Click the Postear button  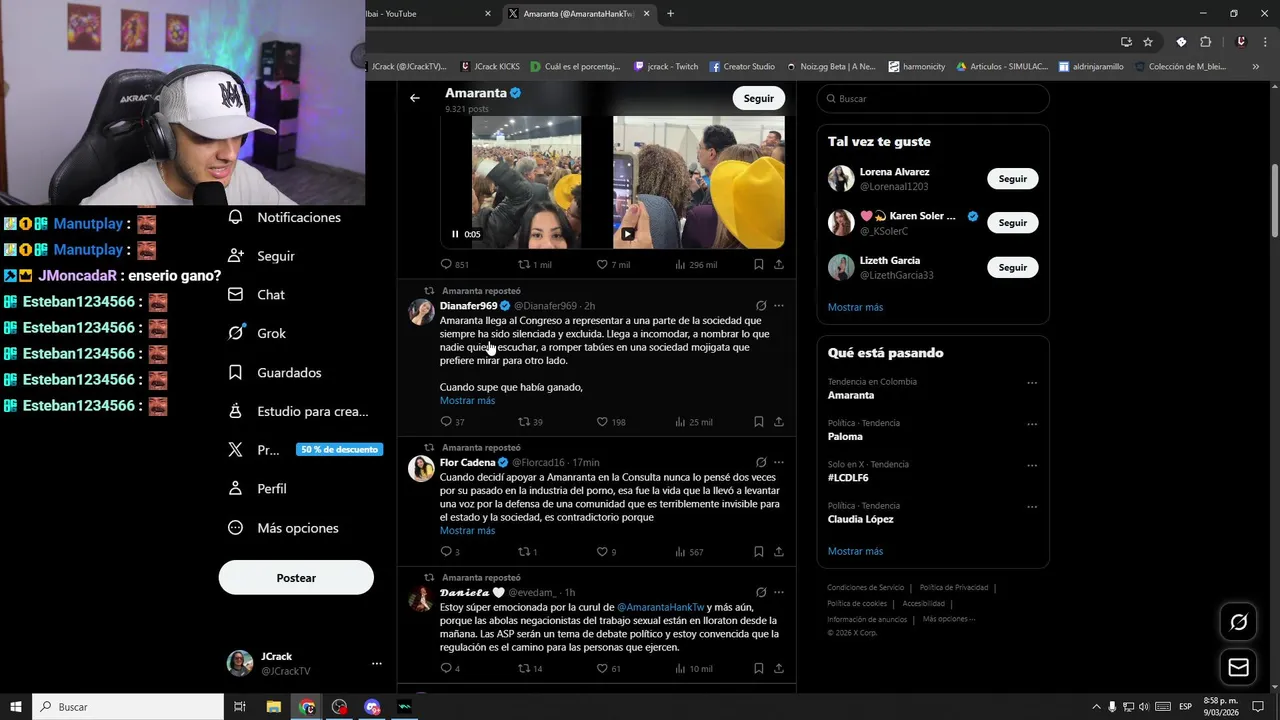[x=296, y=578]
